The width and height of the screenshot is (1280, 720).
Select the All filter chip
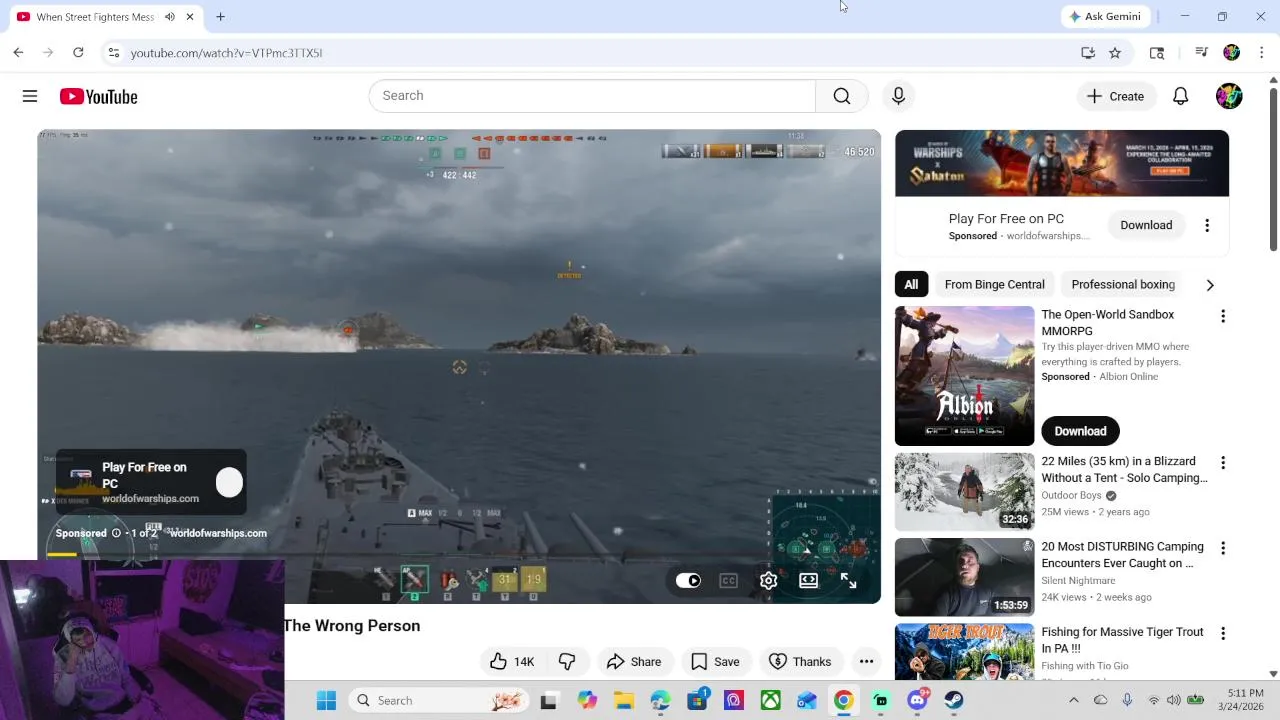pos(911,284)
